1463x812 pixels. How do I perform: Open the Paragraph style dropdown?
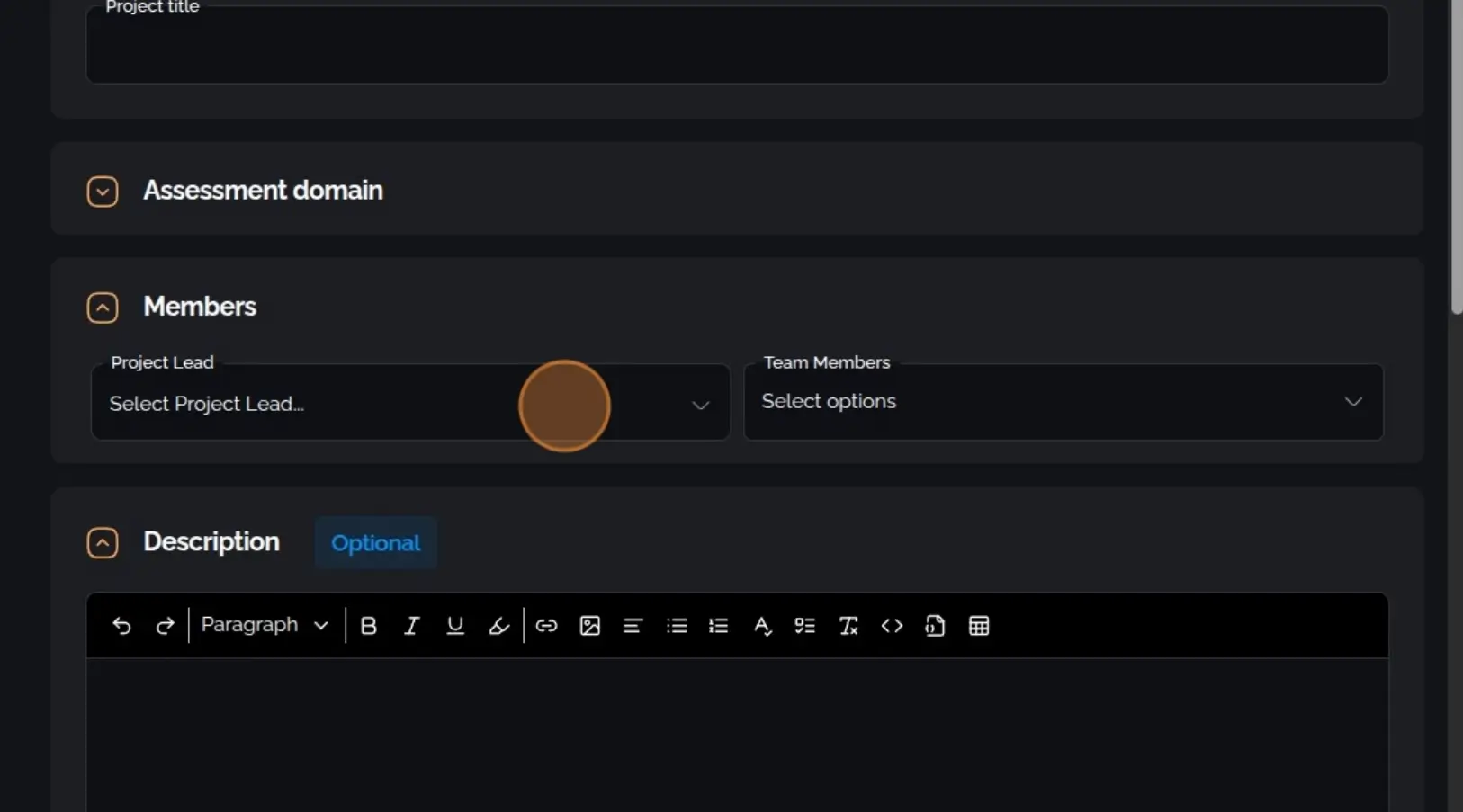click(265, 626)
